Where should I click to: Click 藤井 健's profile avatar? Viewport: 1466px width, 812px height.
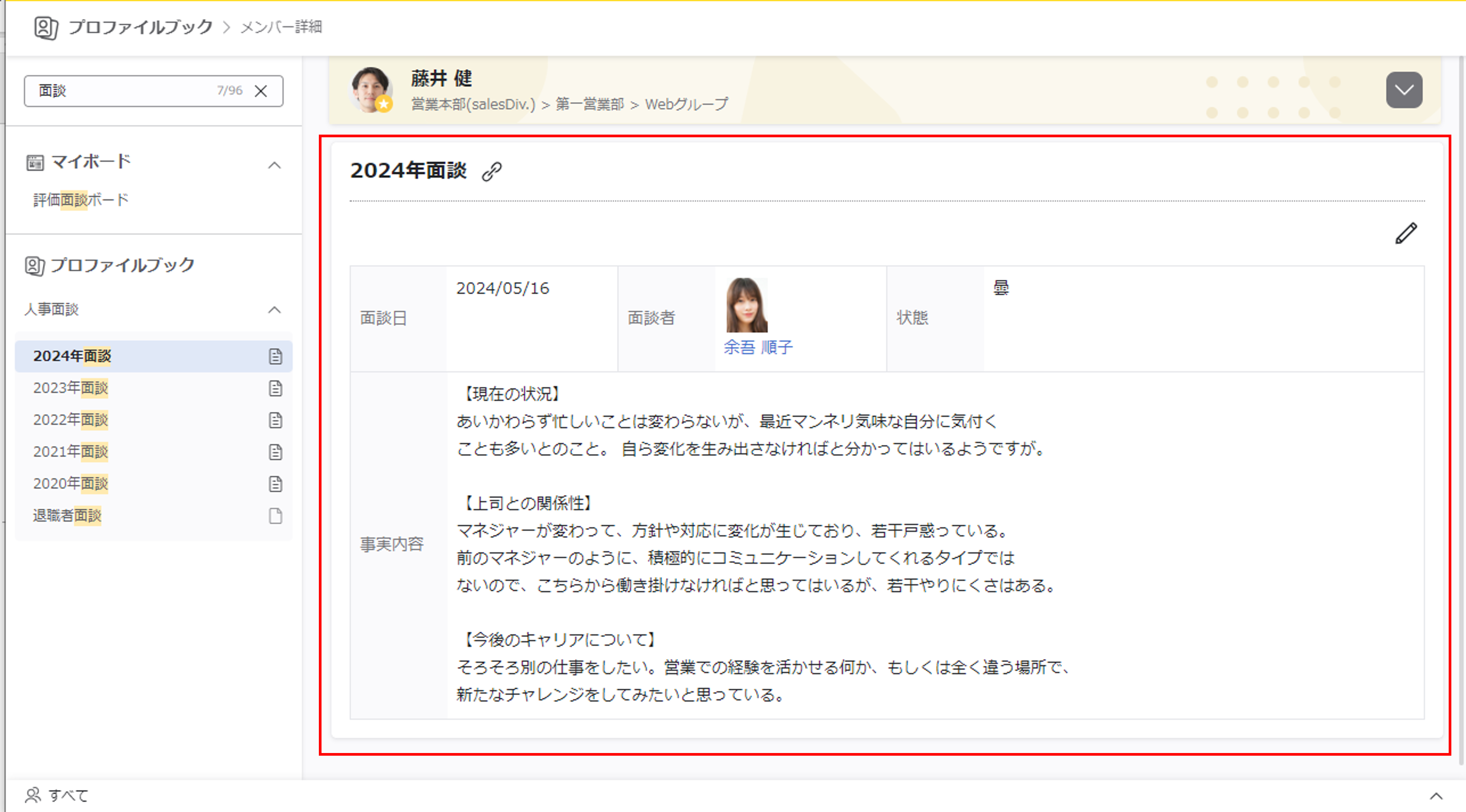pyautogui.click(x=370, y=89)
